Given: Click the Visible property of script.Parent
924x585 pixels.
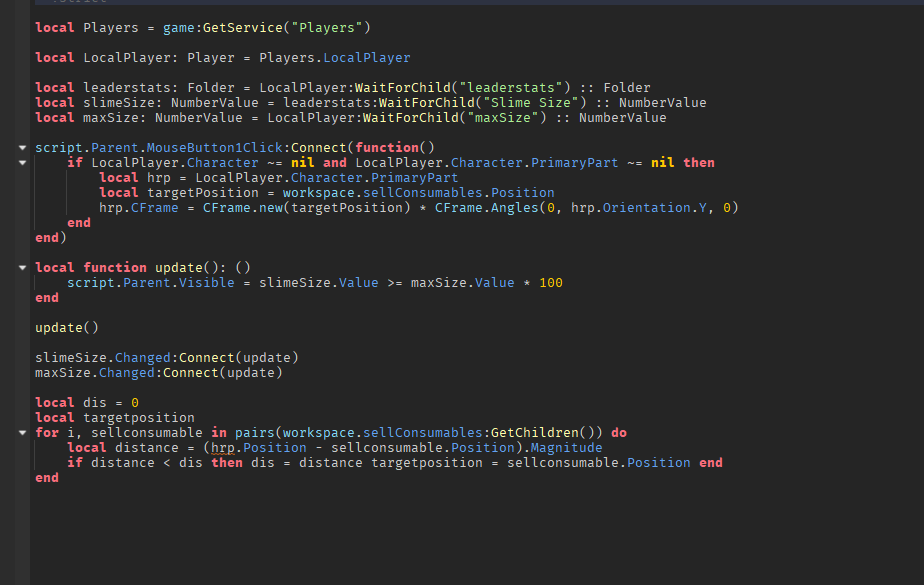Looking at the screenshot, I should click(x=207, y=283).
